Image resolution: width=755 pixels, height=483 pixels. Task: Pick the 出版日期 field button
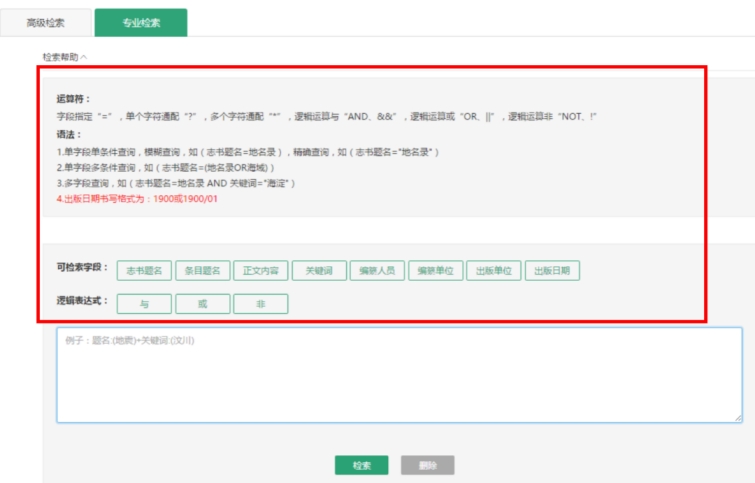point(552,270)
